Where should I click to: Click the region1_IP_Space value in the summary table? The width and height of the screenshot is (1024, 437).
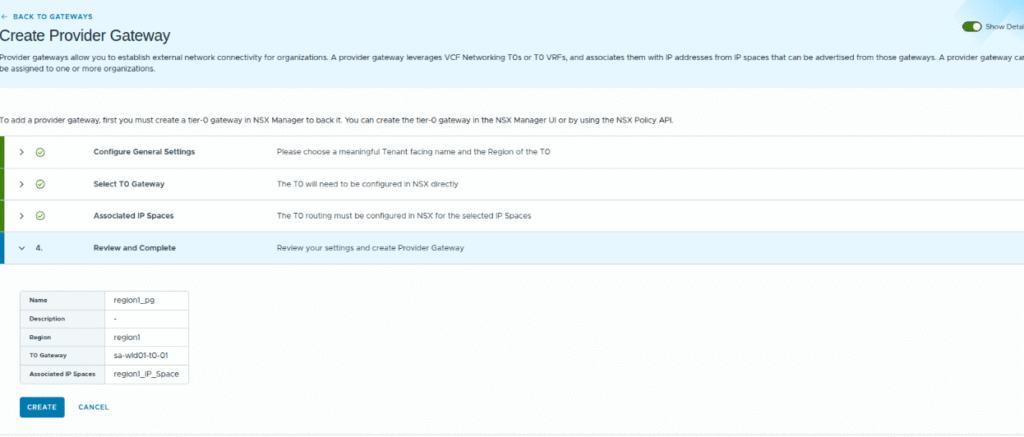click(x=147, y=374)
